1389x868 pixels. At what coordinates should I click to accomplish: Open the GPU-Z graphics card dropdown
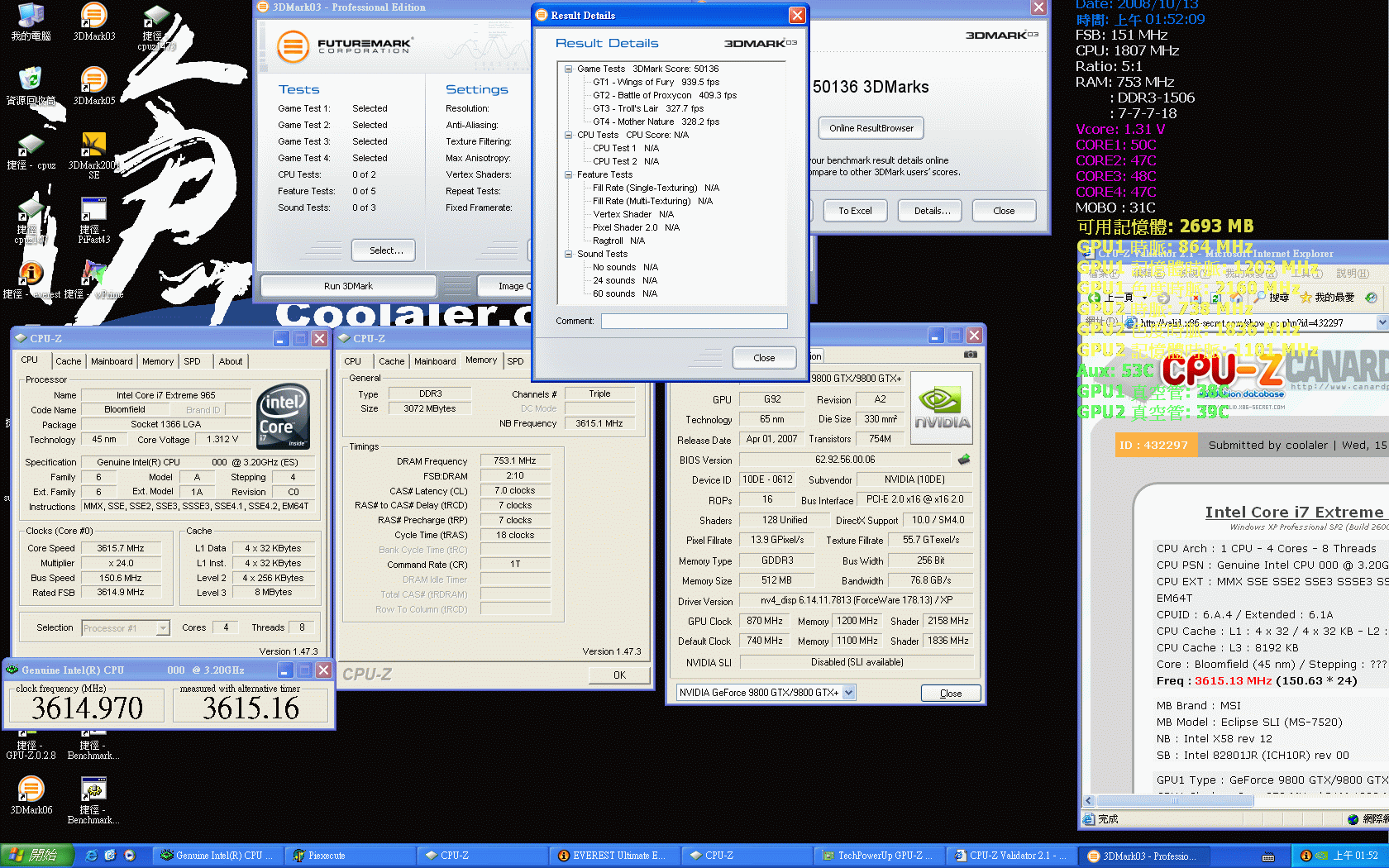pyautogui.click(x=848, y=693)
